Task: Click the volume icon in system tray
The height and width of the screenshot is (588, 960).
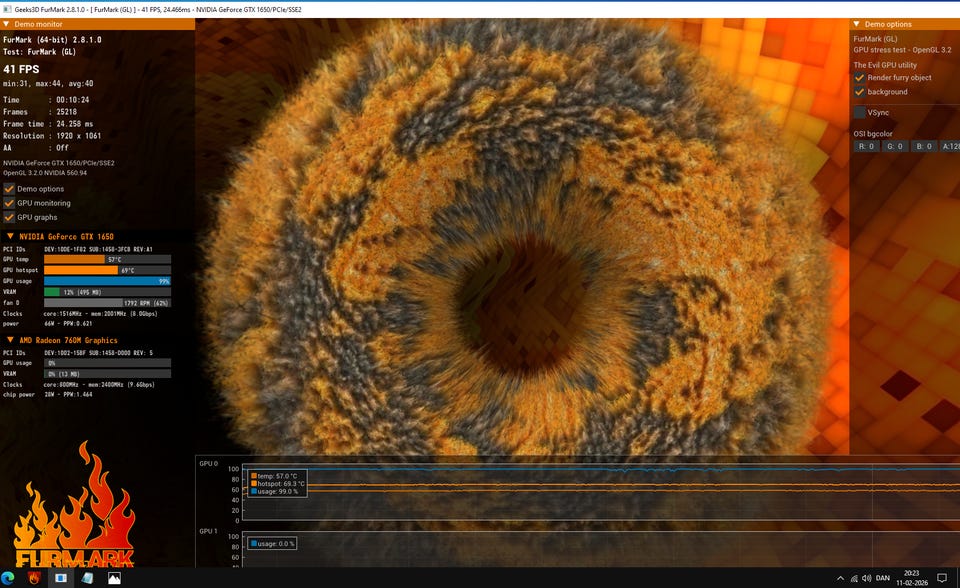Action: (866, 578)
